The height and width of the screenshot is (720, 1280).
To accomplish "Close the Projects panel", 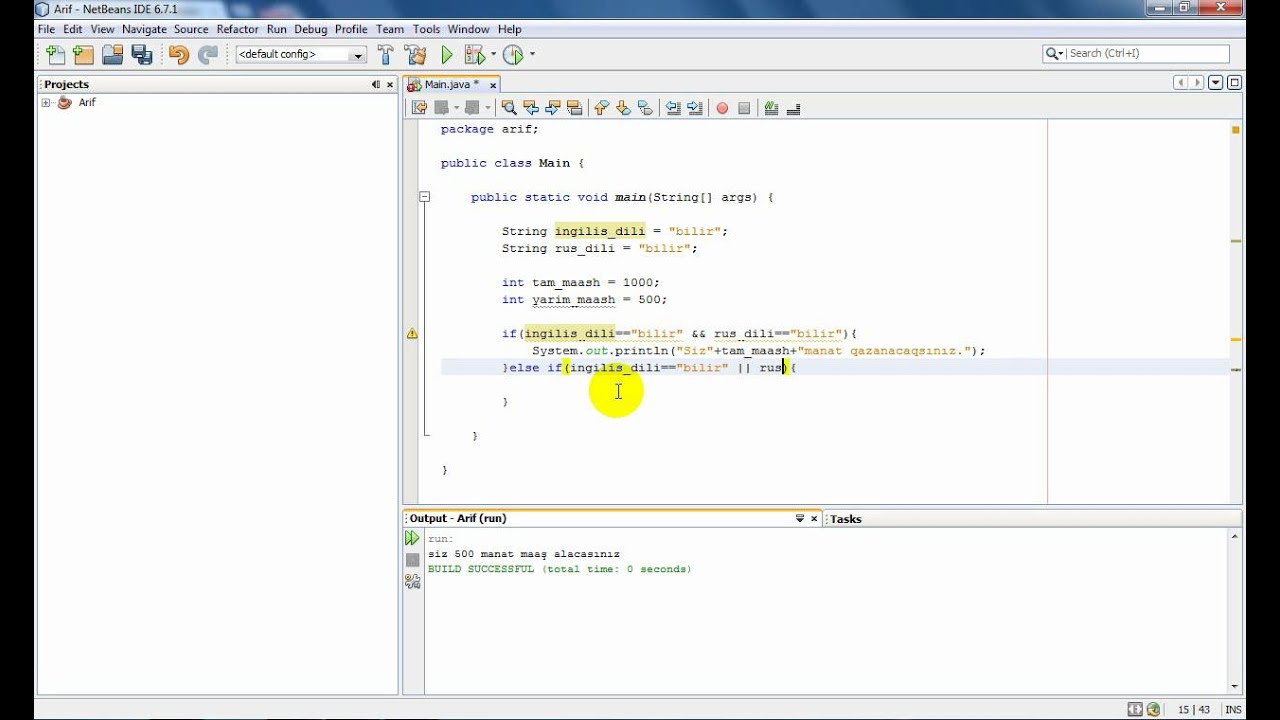I will [x=389, y=84].
